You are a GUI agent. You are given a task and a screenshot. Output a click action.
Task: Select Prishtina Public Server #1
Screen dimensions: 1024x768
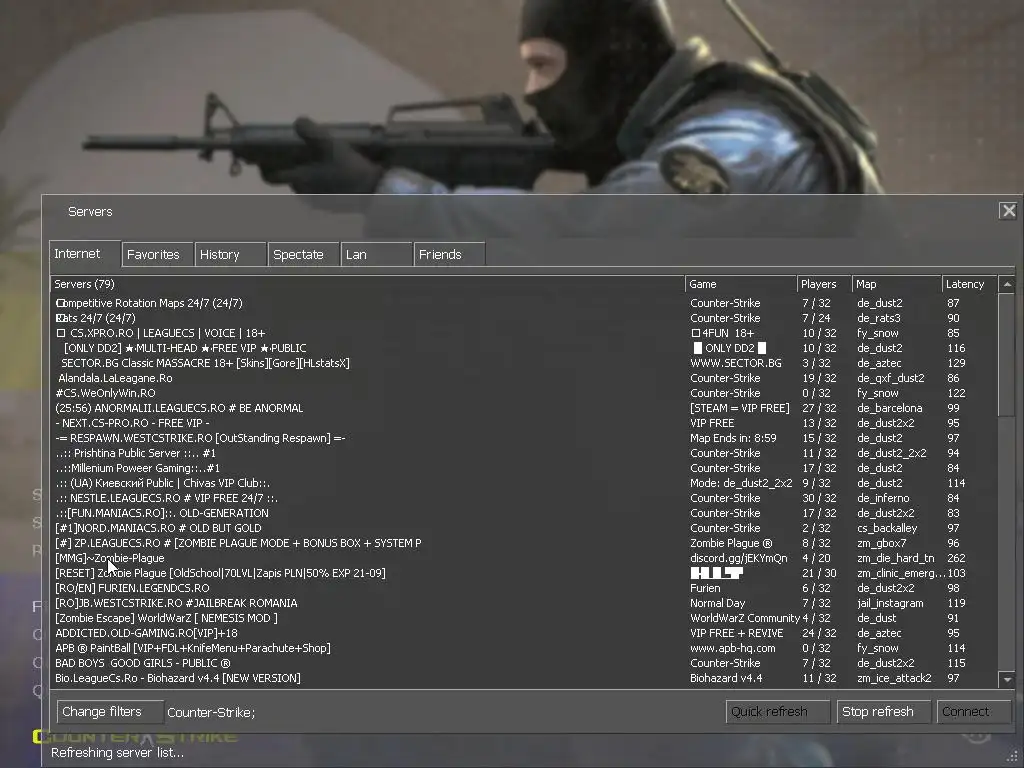click(524, 453)
